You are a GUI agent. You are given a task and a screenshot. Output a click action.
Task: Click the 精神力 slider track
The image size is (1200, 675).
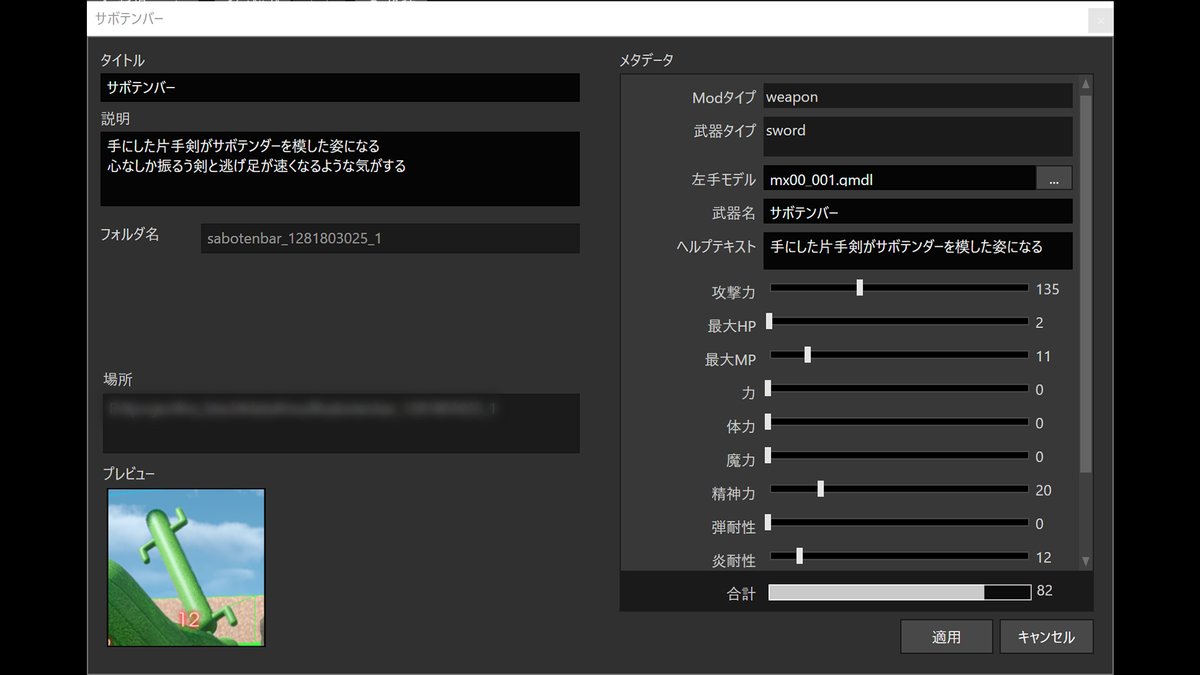(898, 490)
